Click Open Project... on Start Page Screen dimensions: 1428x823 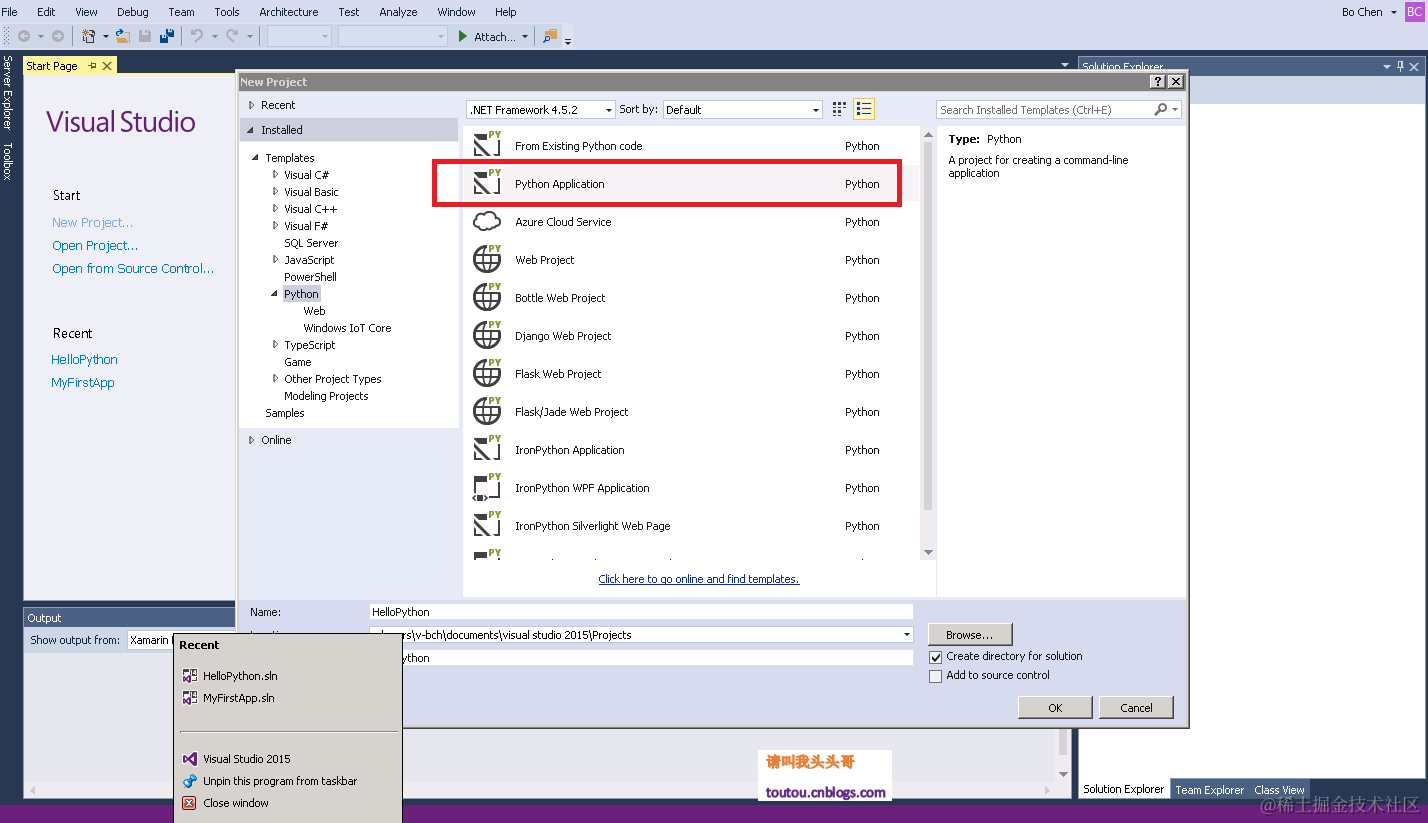(x=95, y=246)
